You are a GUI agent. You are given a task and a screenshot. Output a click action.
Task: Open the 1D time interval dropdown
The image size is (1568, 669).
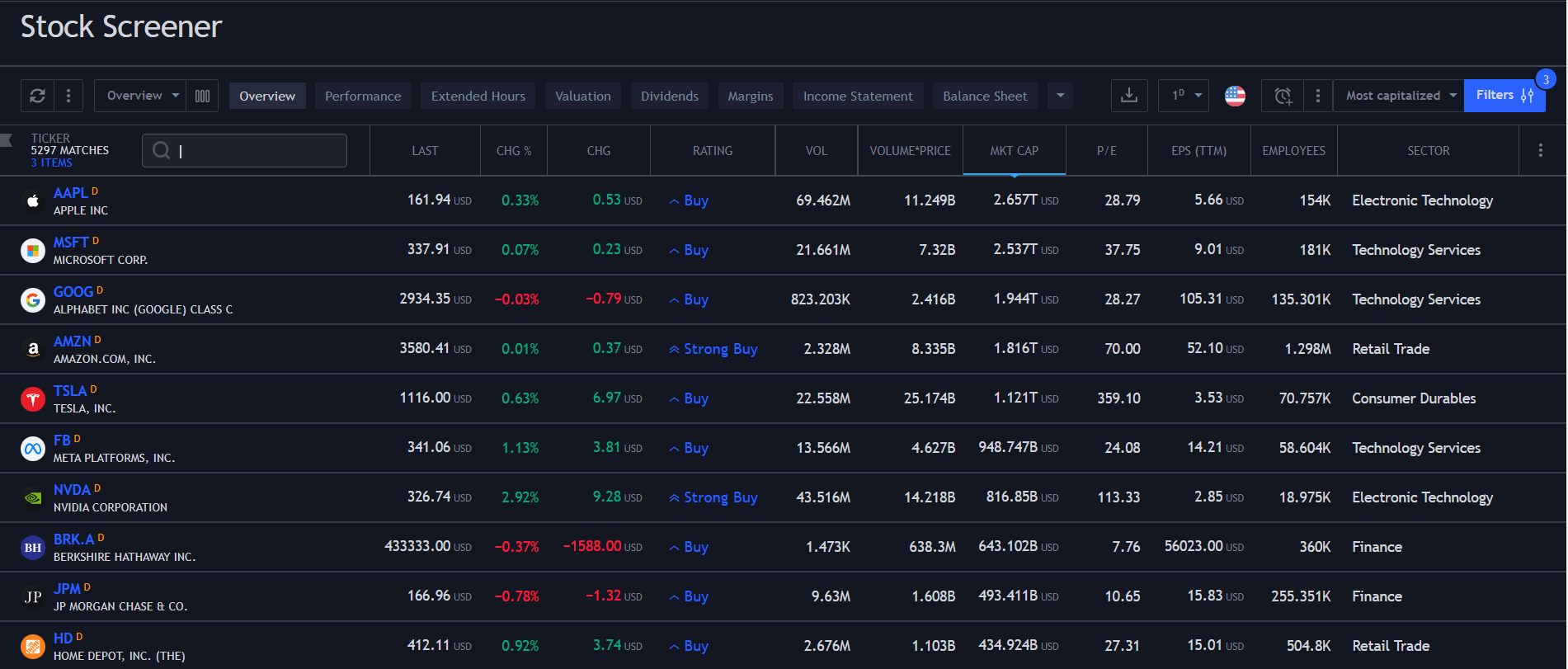pos(1184,96)
